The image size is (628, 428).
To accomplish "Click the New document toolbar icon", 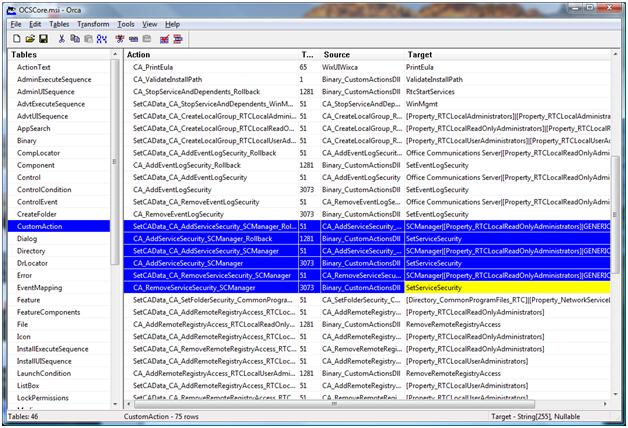I will pyautogui.click(x=17, y=38).
